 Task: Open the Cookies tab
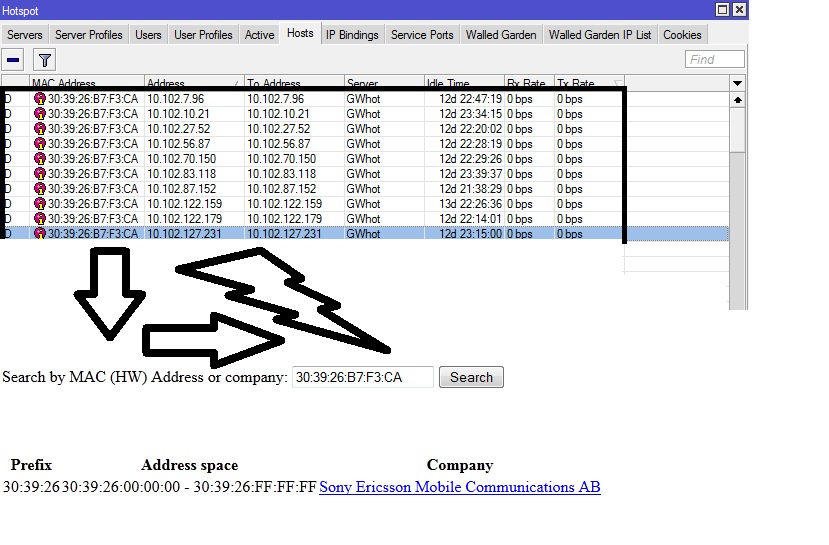pos(682,35)
